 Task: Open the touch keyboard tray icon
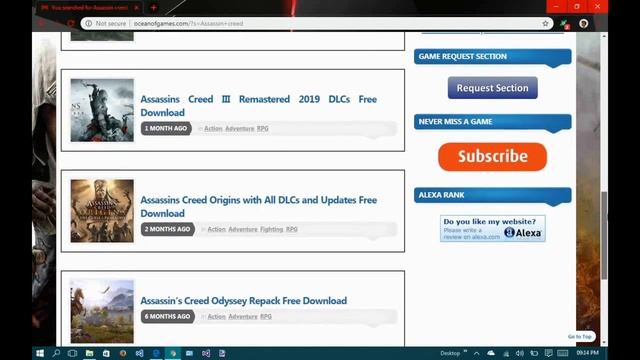562,353
